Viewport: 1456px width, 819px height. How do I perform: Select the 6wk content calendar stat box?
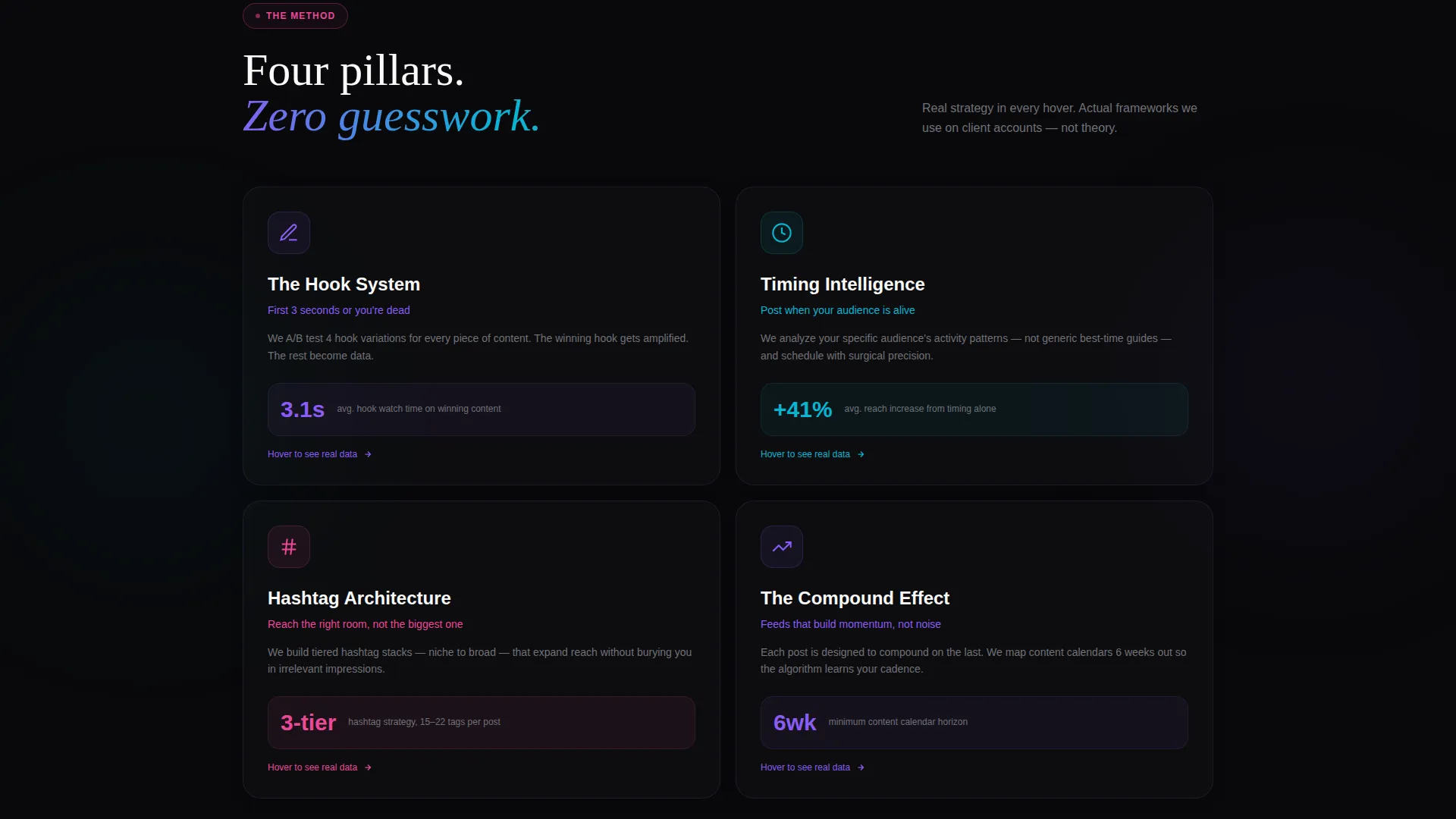tap(974, 723)
